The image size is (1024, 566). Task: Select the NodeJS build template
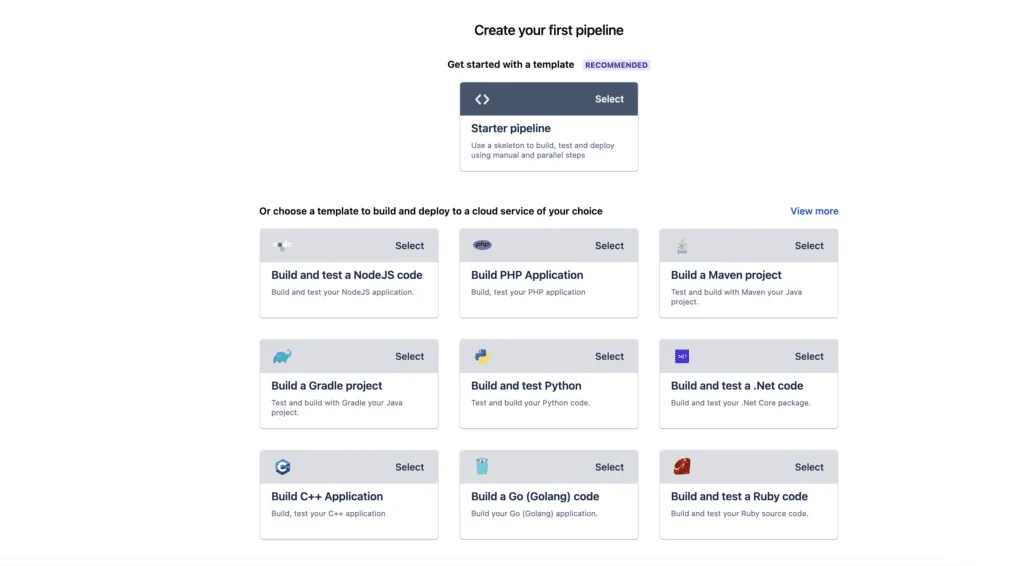409,245
